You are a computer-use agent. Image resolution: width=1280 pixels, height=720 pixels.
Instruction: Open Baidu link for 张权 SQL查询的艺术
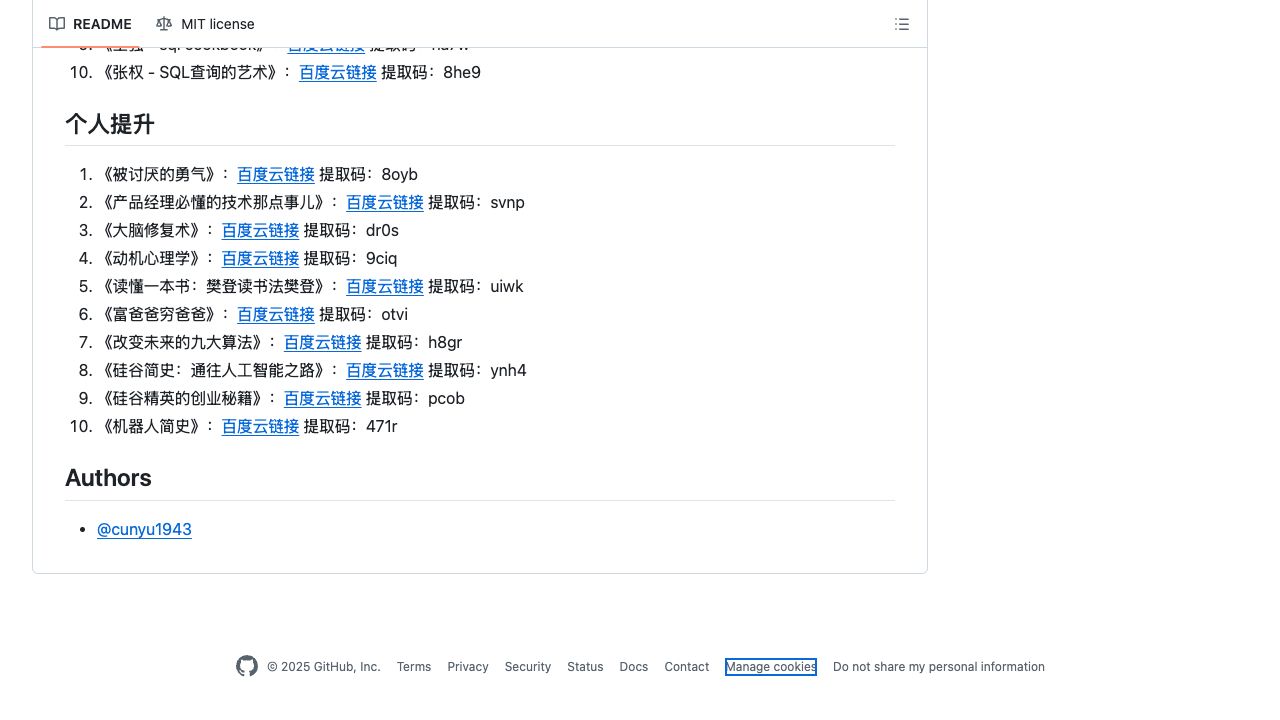pyautogui.click(x=338, y=72)
